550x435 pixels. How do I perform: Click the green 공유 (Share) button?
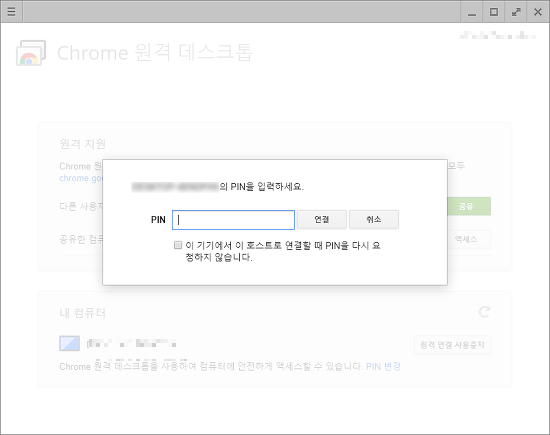pyautogui.click(x=469, y=206)
